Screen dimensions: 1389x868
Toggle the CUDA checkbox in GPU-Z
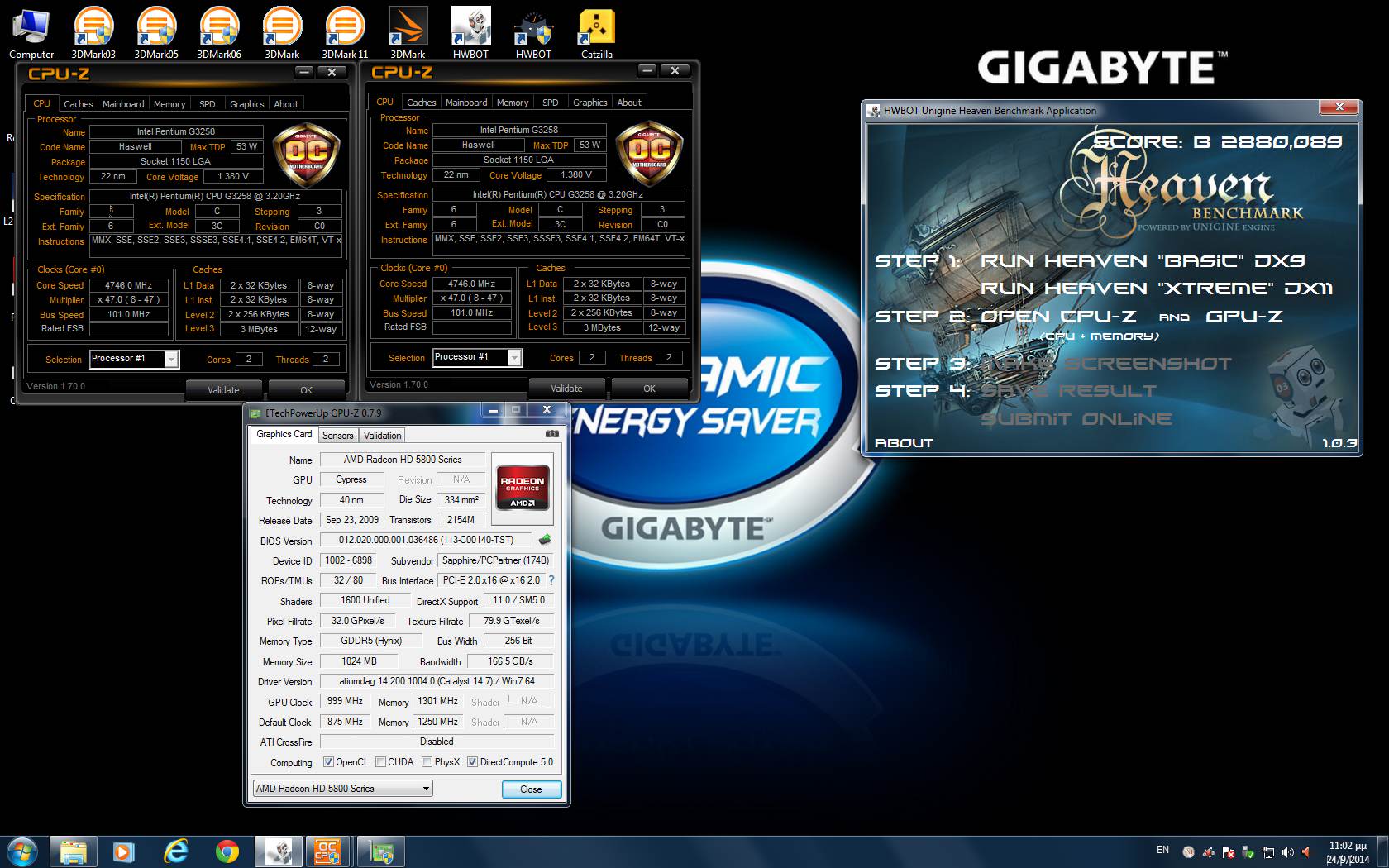tap(380, 762)
